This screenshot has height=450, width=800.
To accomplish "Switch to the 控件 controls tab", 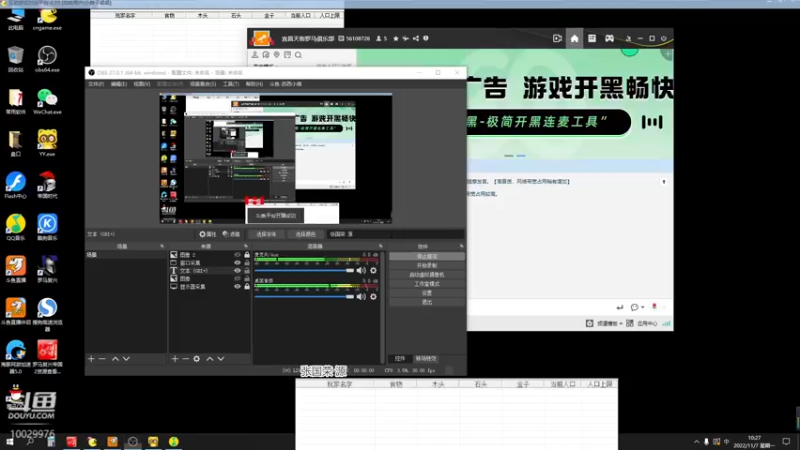I will [x=400, y=359].
